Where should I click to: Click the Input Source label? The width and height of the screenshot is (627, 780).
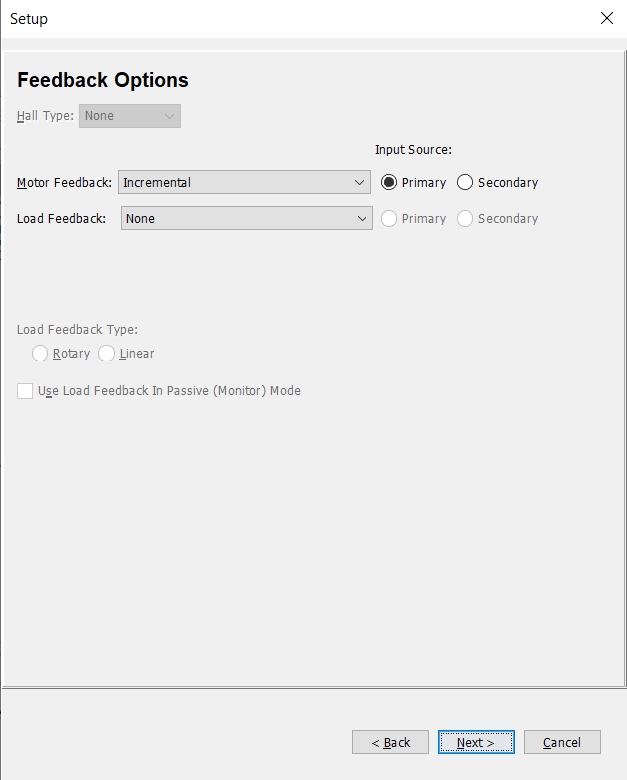(413, 150)
